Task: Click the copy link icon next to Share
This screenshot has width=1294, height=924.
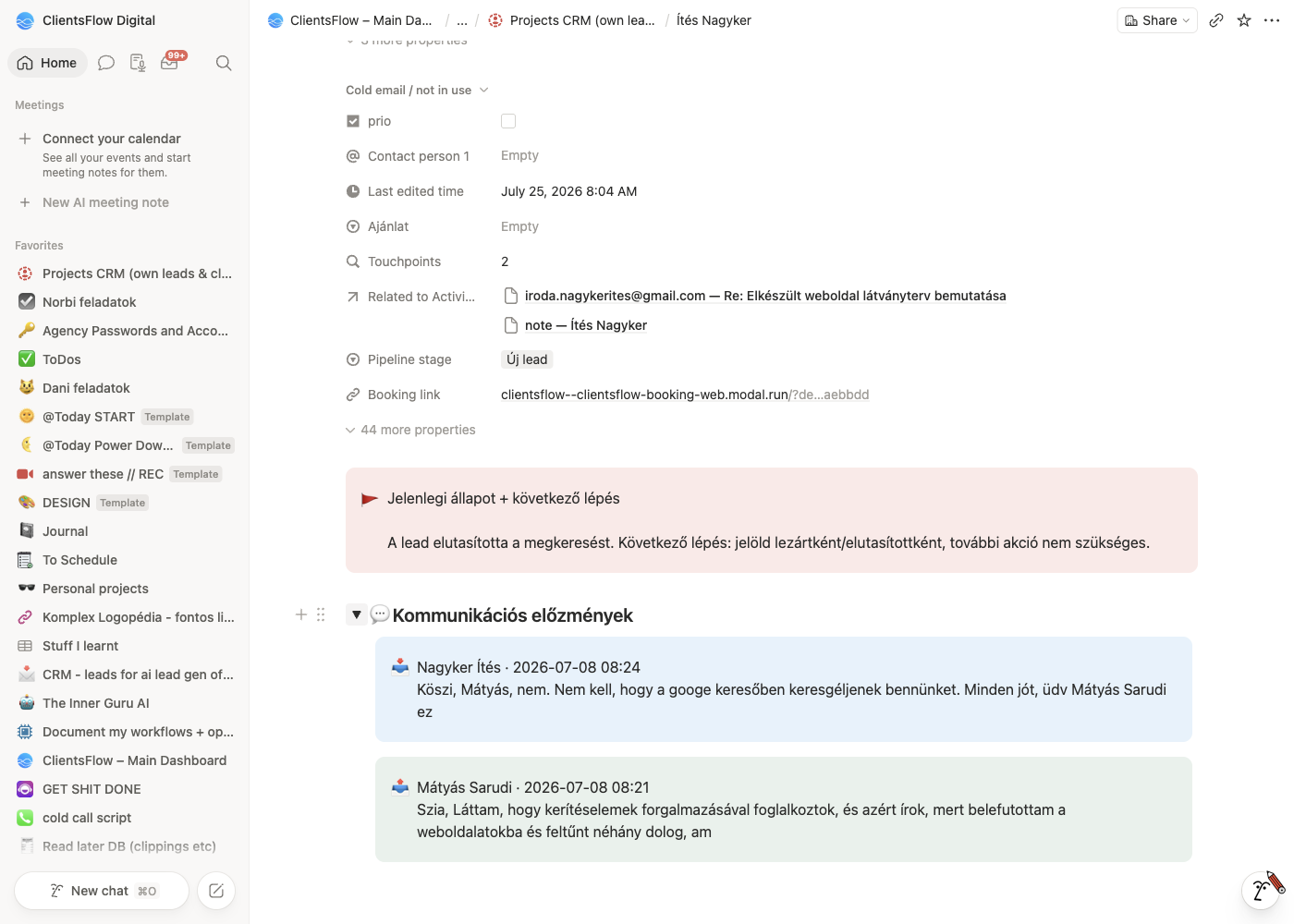Action: click(1216, 20)
